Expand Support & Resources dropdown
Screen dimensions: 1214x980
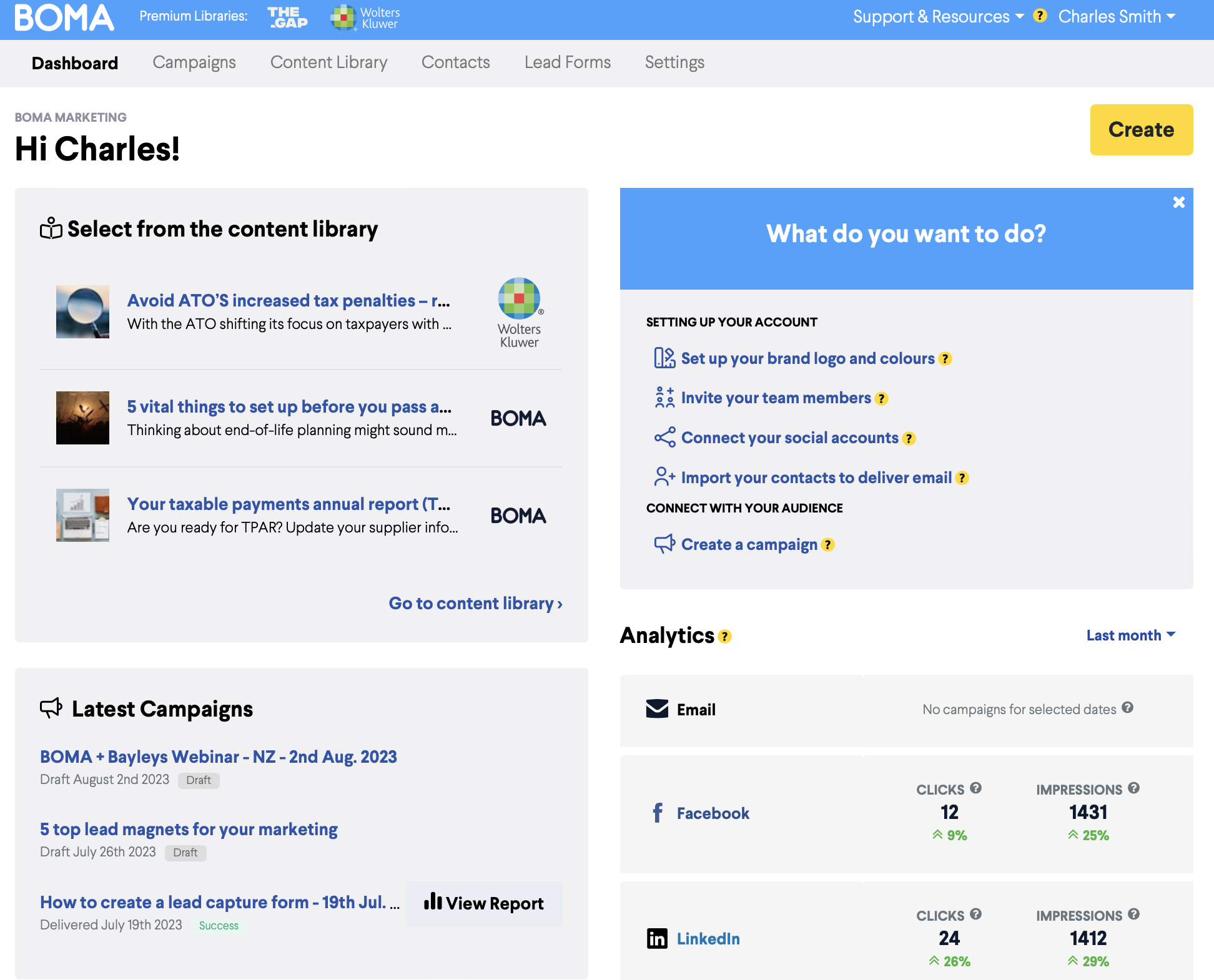tap(938, 17)
